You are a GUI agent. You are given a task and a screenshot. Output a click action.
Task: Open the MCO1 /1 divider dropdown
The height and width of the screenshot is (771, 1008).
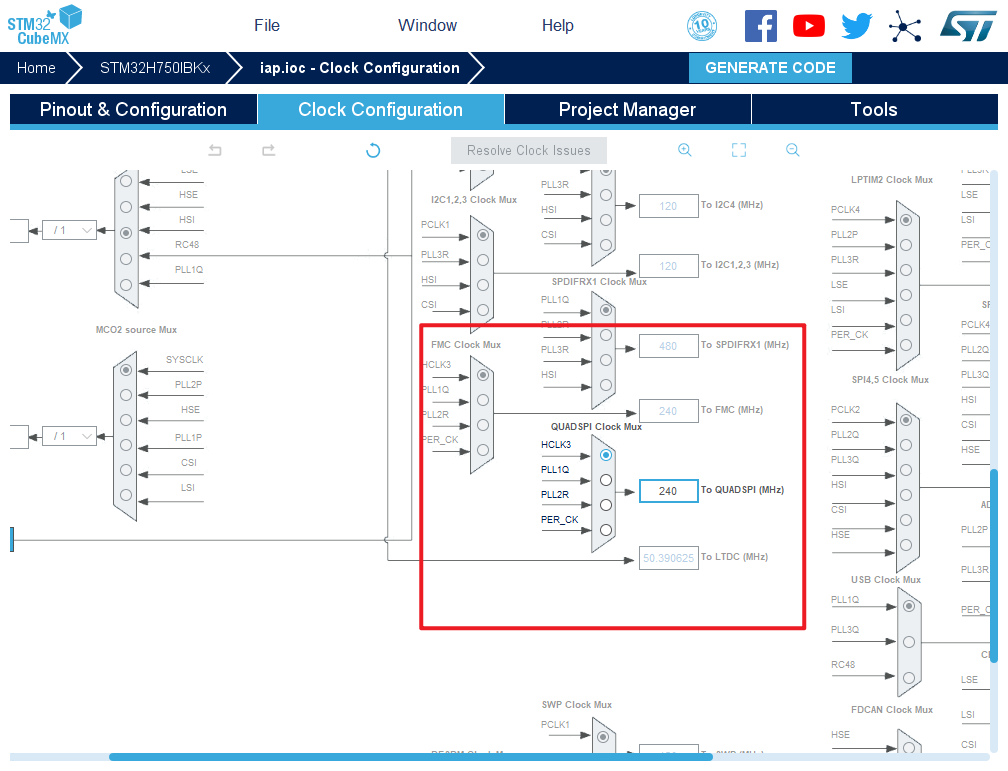[69, 230]
